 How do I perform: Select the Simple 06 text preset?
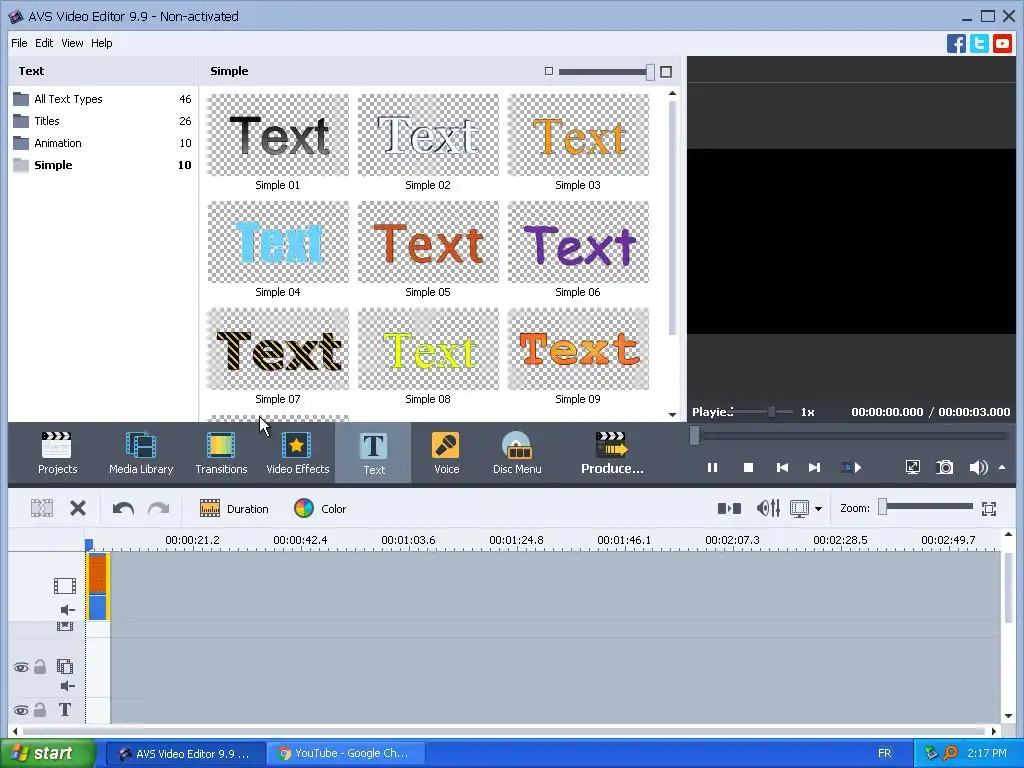(578, 249)
